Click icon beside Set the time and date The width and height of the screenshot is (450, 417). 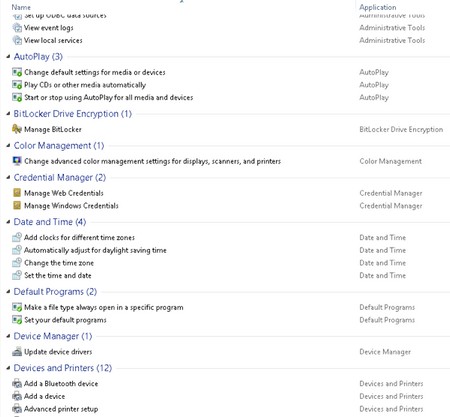pos(17,275)
